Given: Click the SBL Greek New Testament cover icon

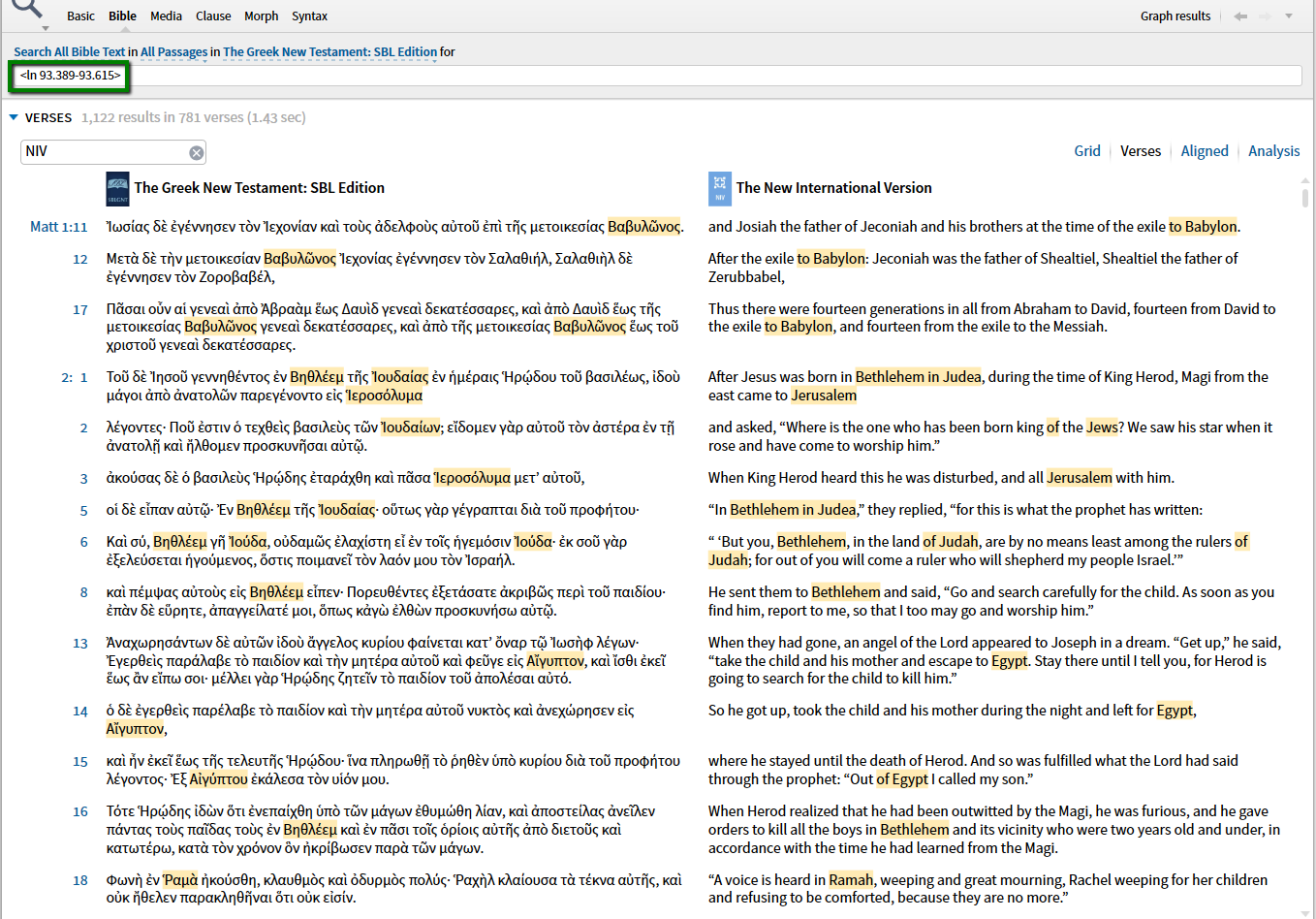Looking at the screenshot, I should point(117,188).
